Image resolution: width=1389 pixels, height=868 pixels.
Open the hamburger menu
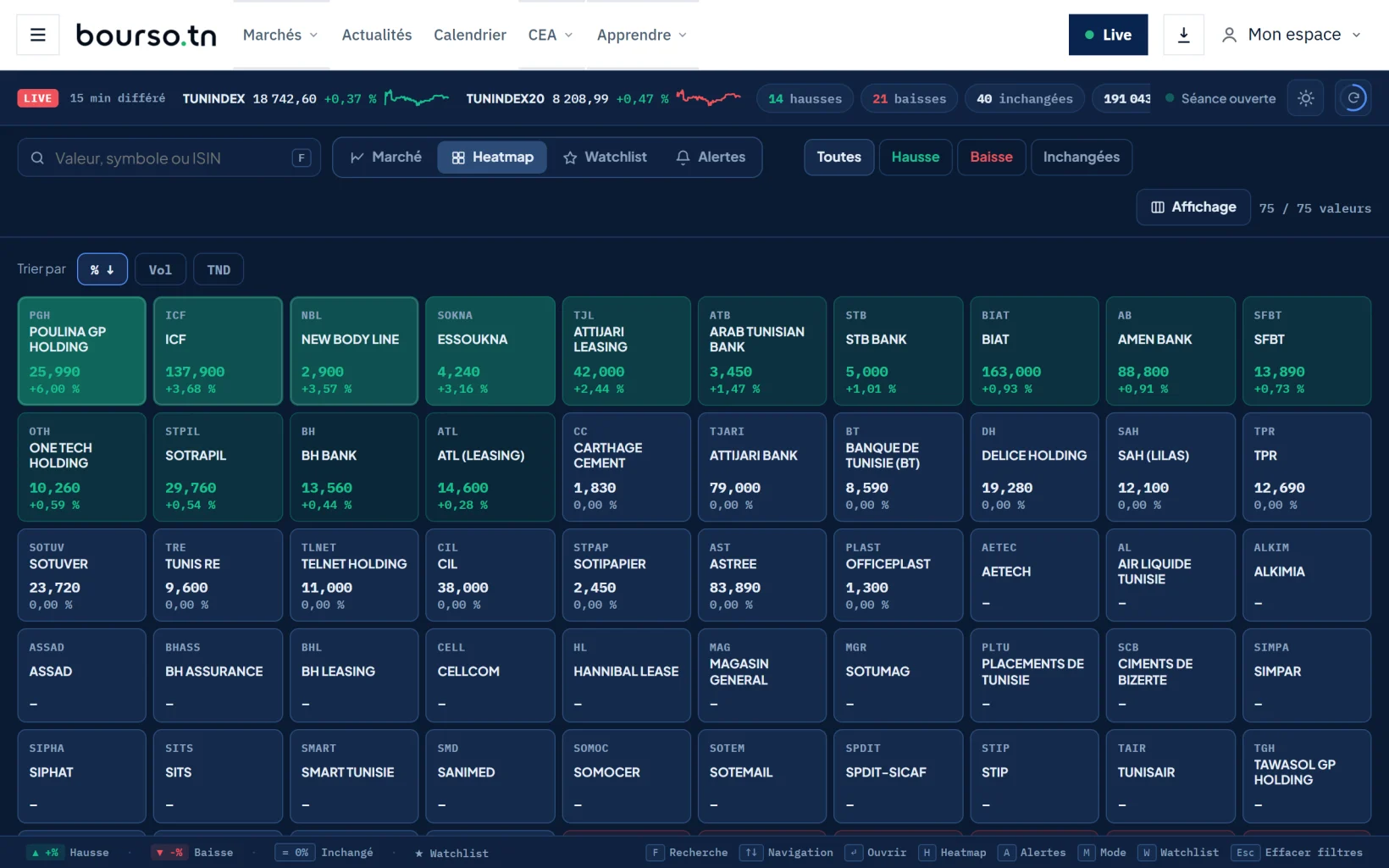point(38,35)
